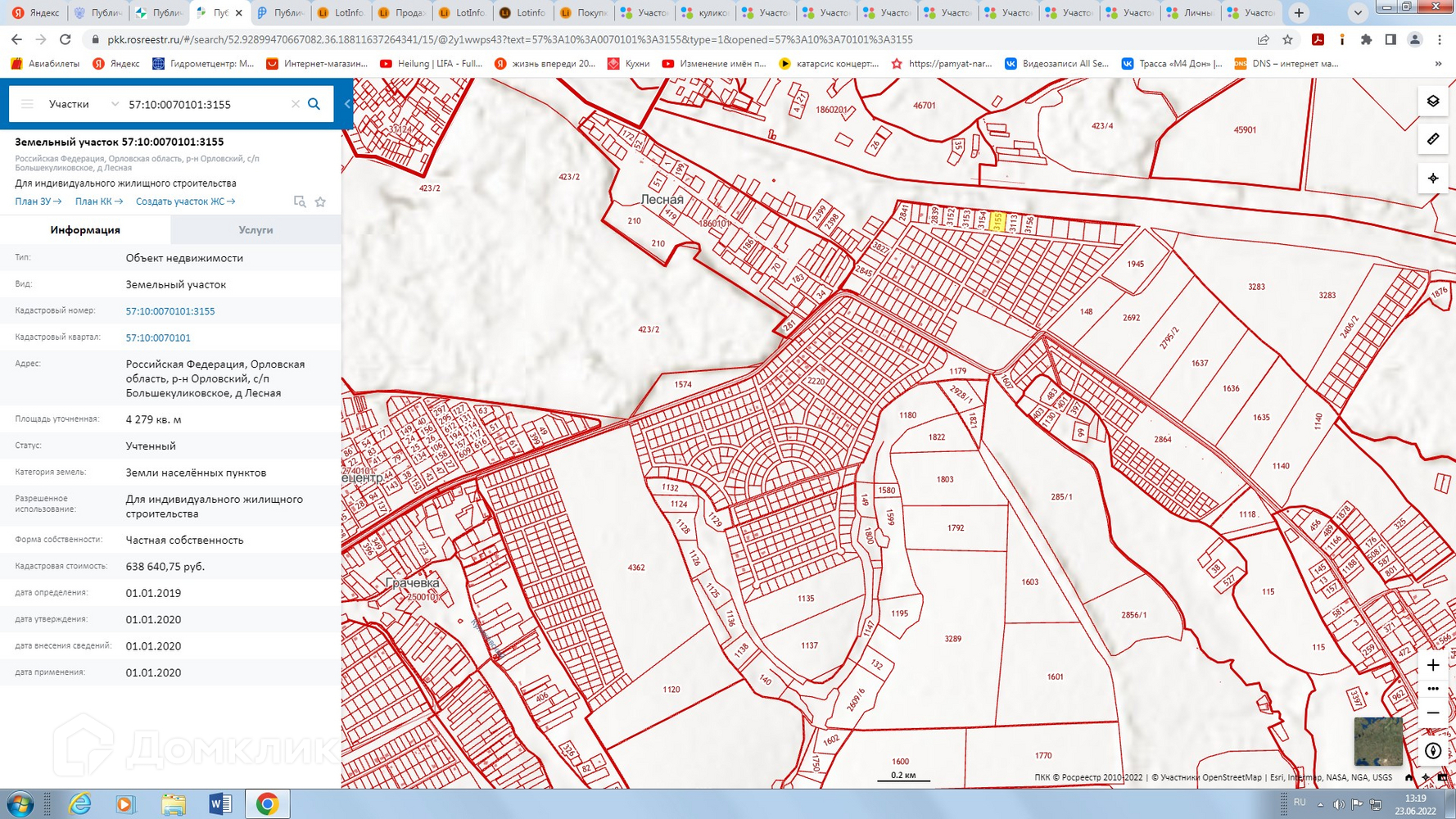1456x819 pixels.
Task: Collapse the left info panel arrow
Action: (347, 104)
